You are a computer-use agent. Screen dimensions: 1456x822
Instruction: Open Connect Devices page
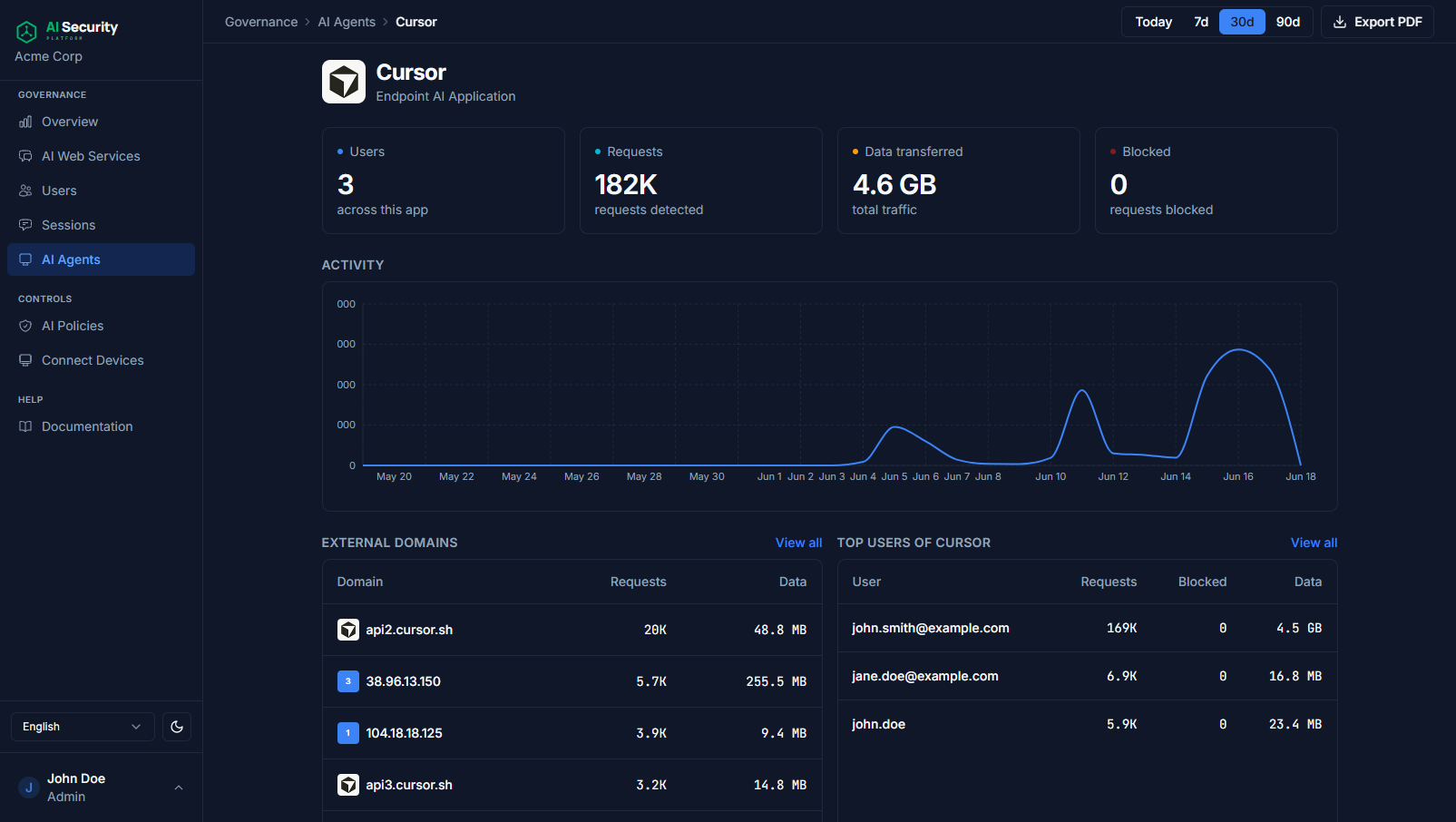click(x=101, y=360)
